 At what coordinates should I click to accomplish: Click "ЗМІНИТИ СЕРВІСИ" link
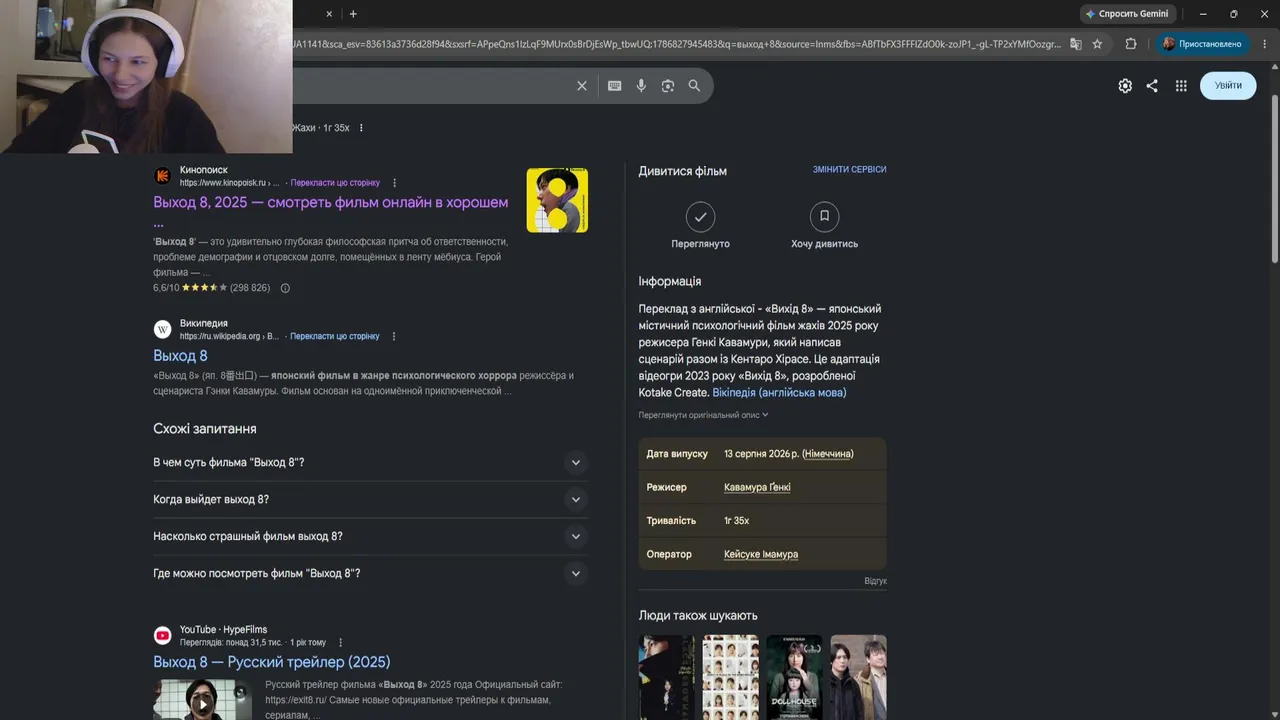click(x=850, y=170)
